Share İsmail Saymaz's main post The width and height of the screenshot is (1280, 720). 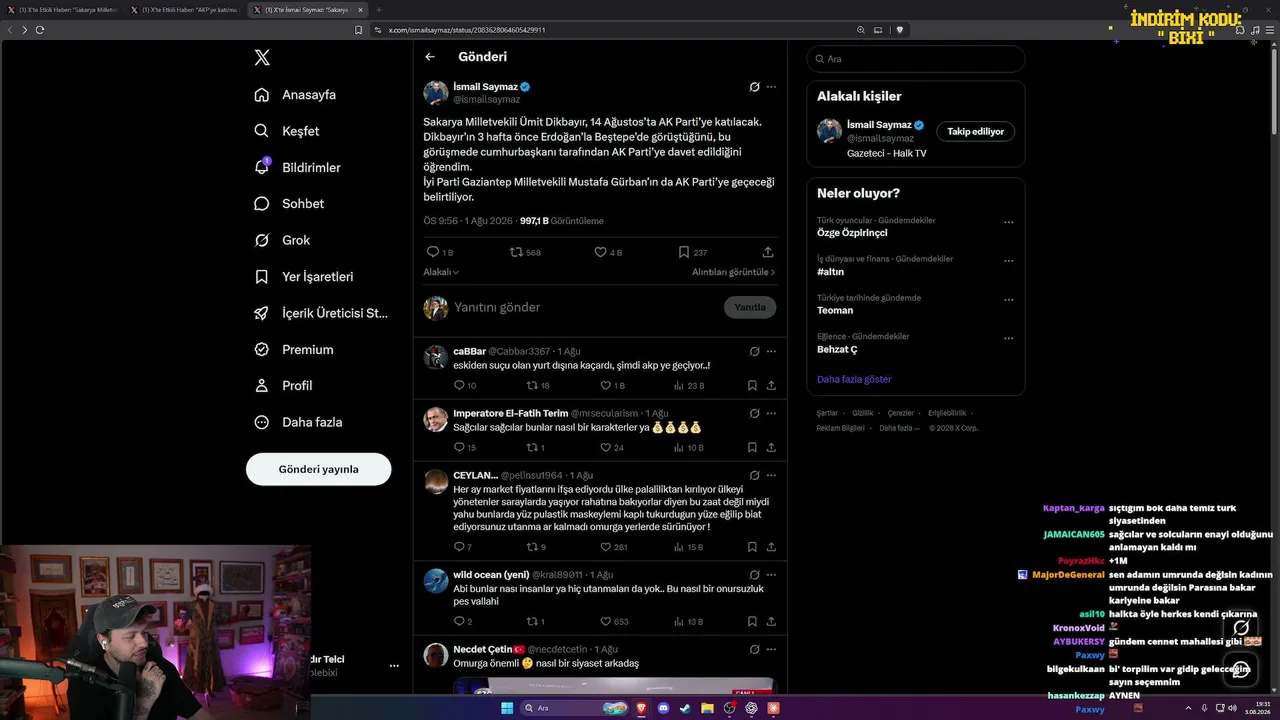[x=768, y=252]
